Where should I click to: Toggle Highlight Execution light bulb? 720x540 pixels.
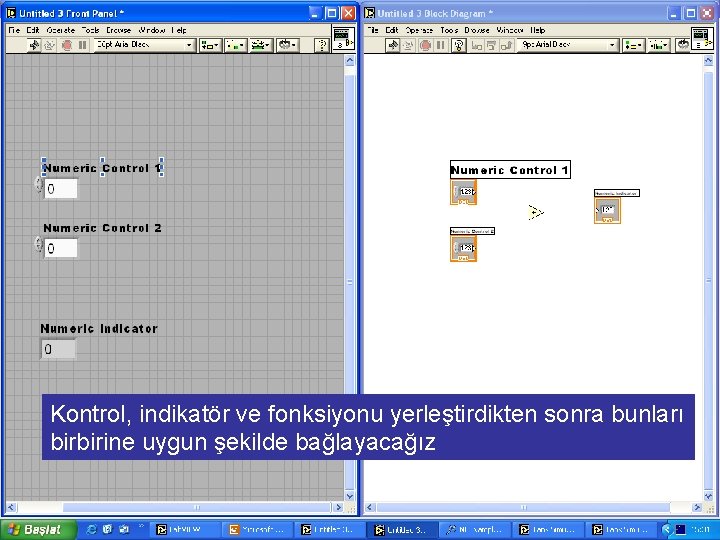point(458,45)
